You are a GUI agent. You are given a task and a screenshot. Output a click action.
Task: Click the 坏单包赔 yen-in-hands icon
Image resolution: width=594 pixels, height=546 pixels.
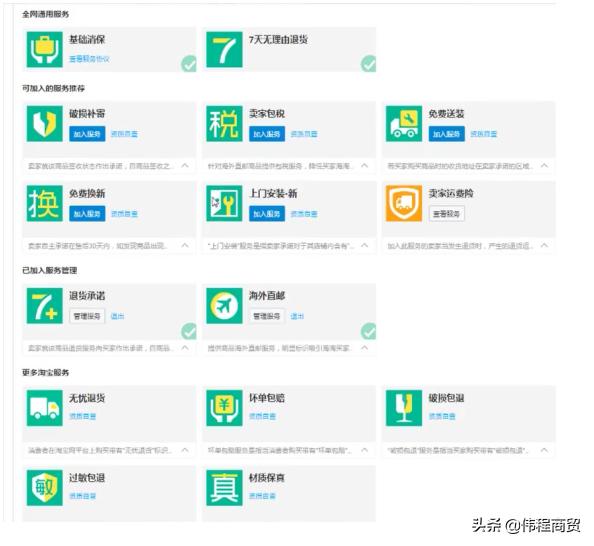click(x=224, y=408)
